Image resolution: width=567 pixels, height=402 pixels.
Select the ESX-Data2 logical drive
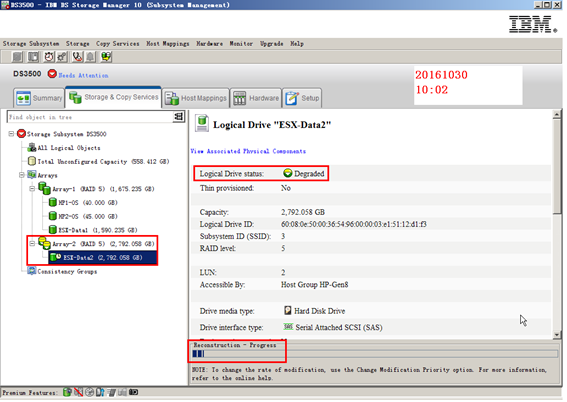103,258
